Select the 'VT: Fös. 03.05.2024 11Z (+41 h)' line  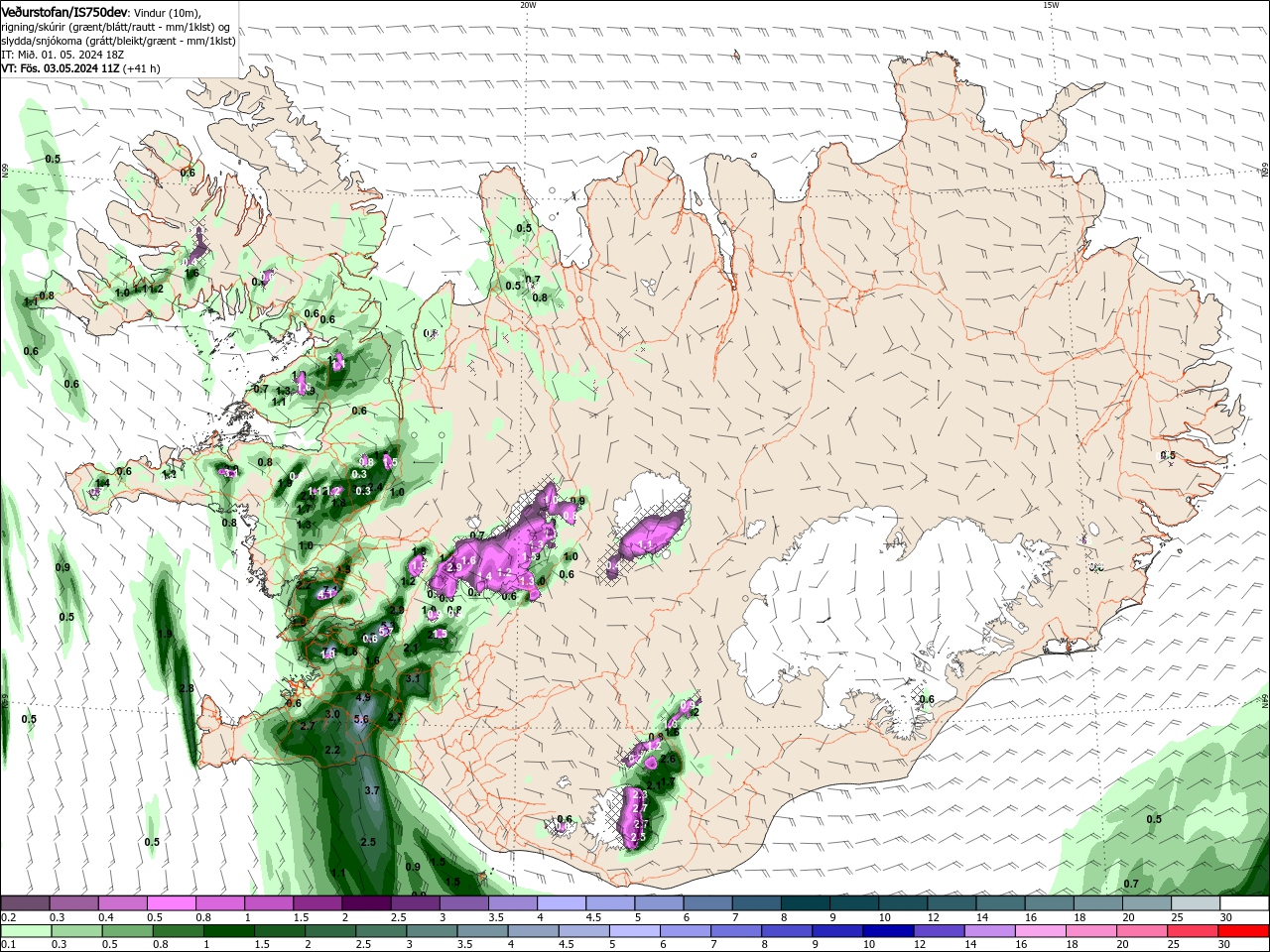[81, 68]
